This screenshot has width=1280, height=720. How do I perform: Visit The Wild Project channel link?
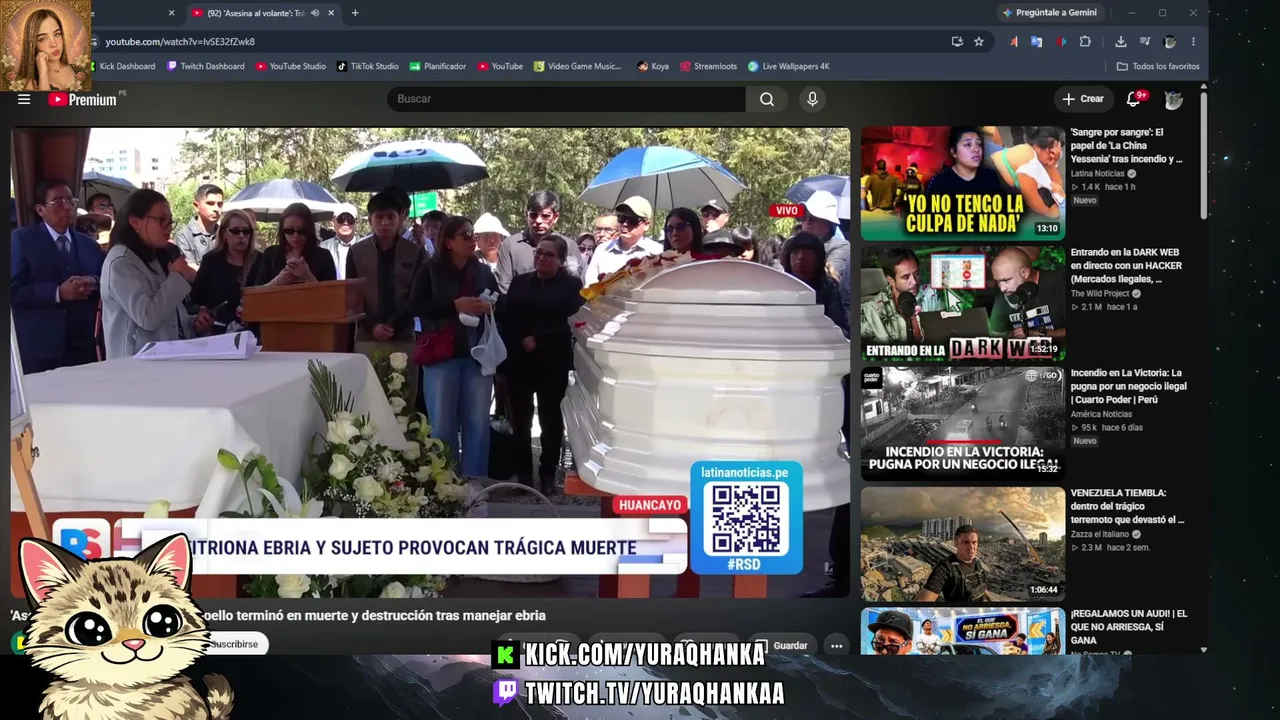[x=1101, y=294]
